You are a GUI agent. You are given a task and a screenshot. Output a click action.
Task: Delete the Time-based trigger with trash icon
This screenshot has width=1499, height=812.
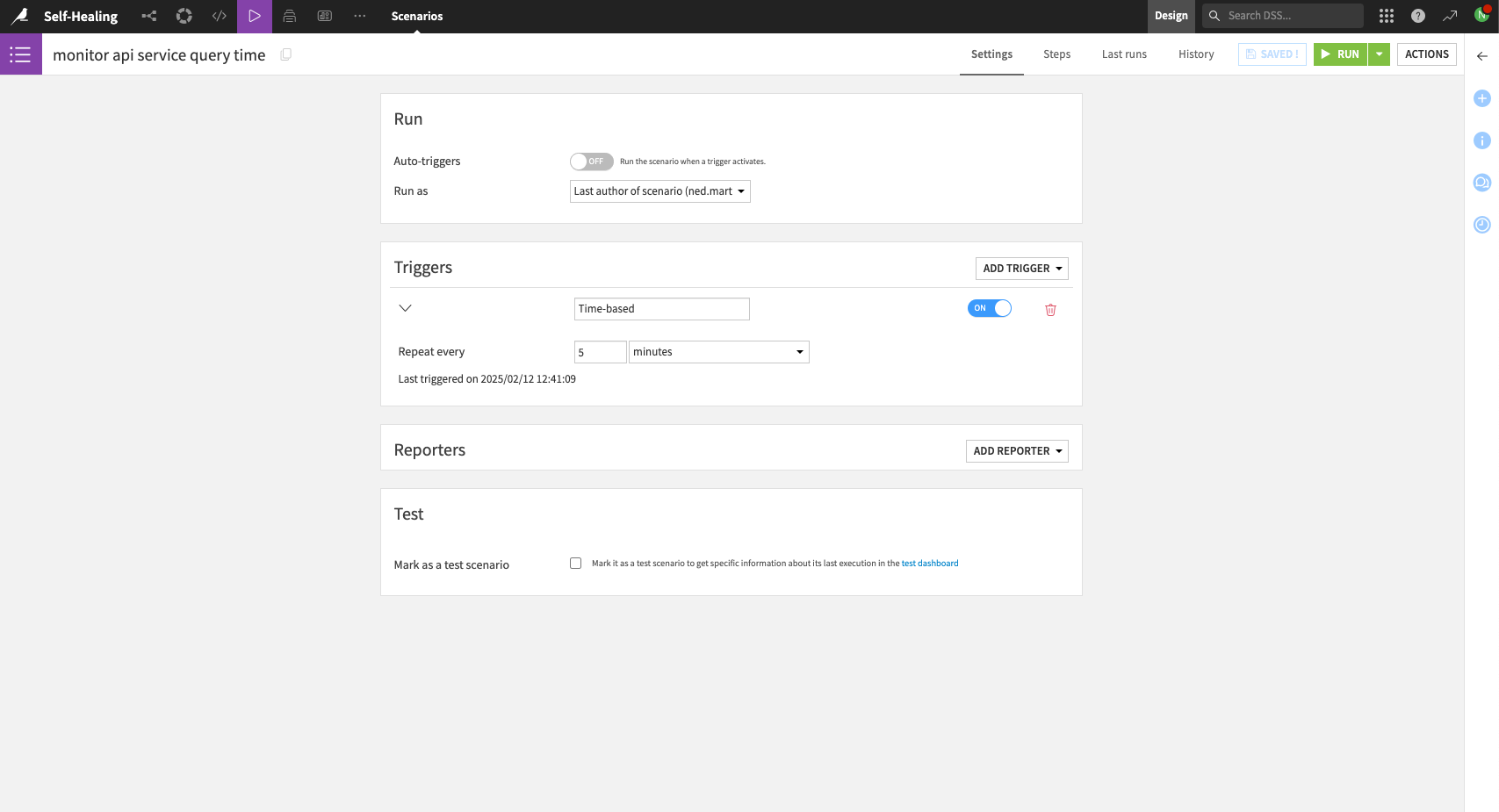[1050, 310]
